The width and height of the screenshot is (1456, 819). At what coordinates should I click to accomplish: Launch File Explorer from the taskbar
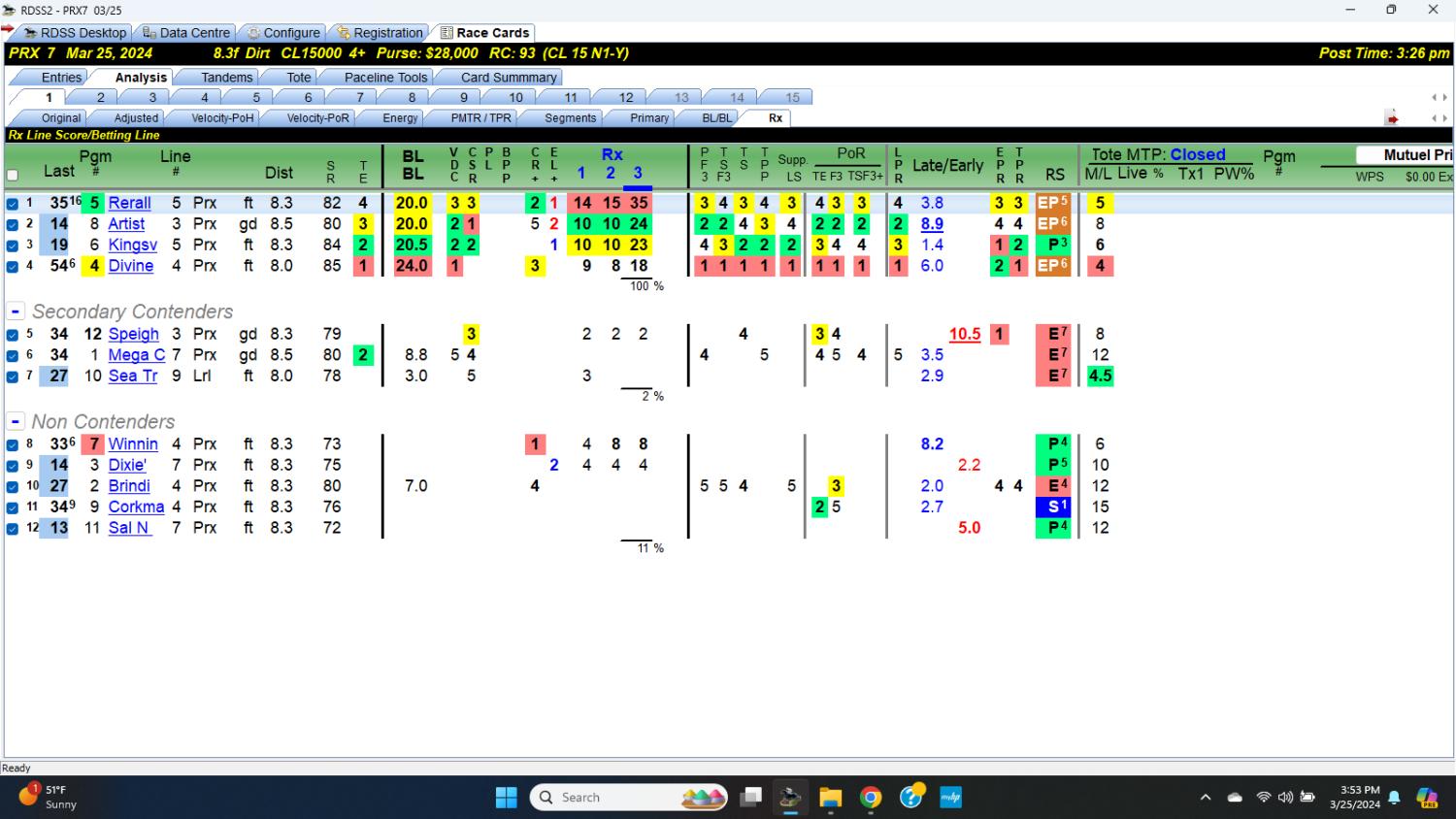tap(830, 798)
